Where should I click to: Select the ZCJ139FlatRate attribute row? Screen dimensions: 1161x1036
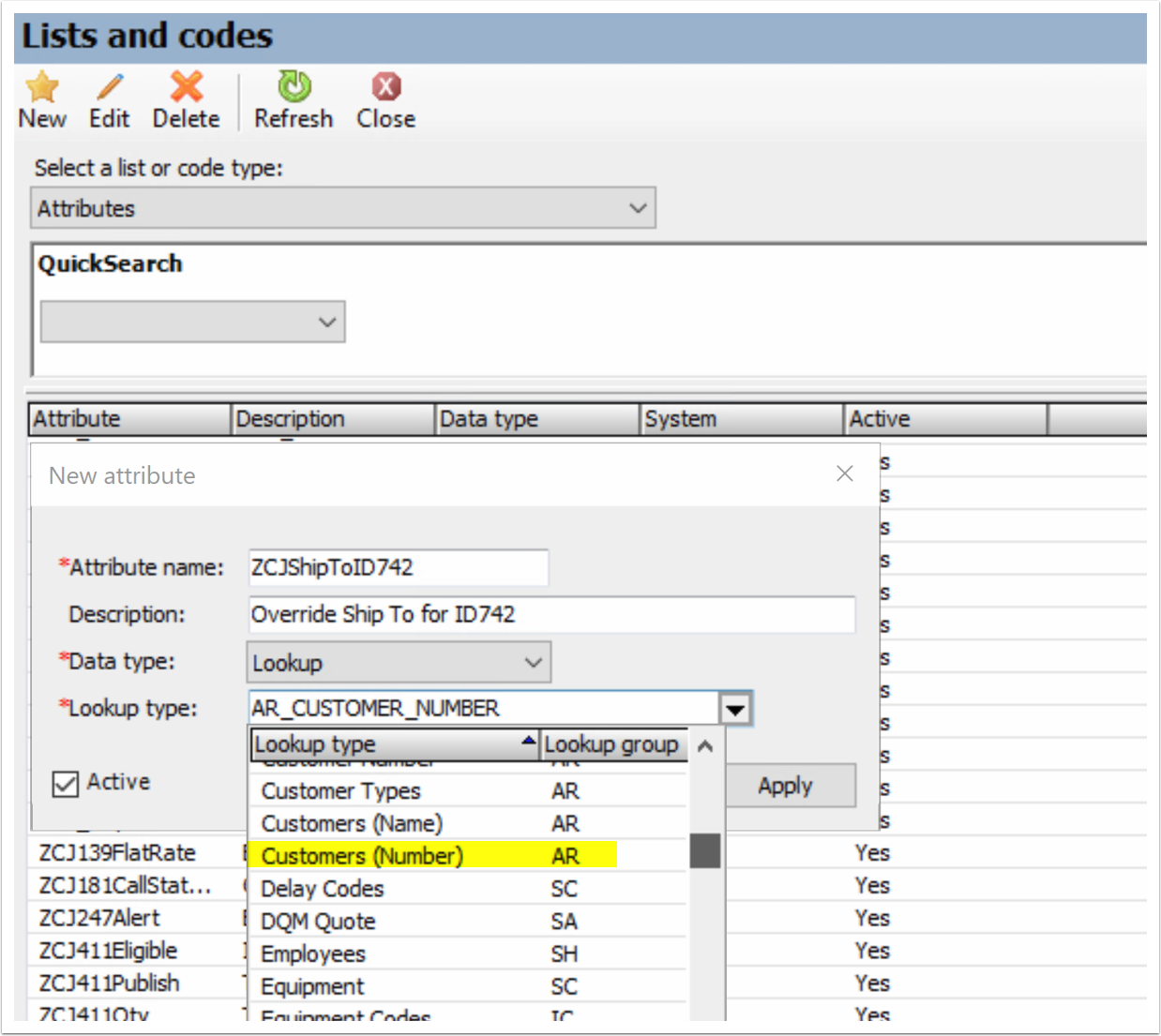[x=117, y=853]
